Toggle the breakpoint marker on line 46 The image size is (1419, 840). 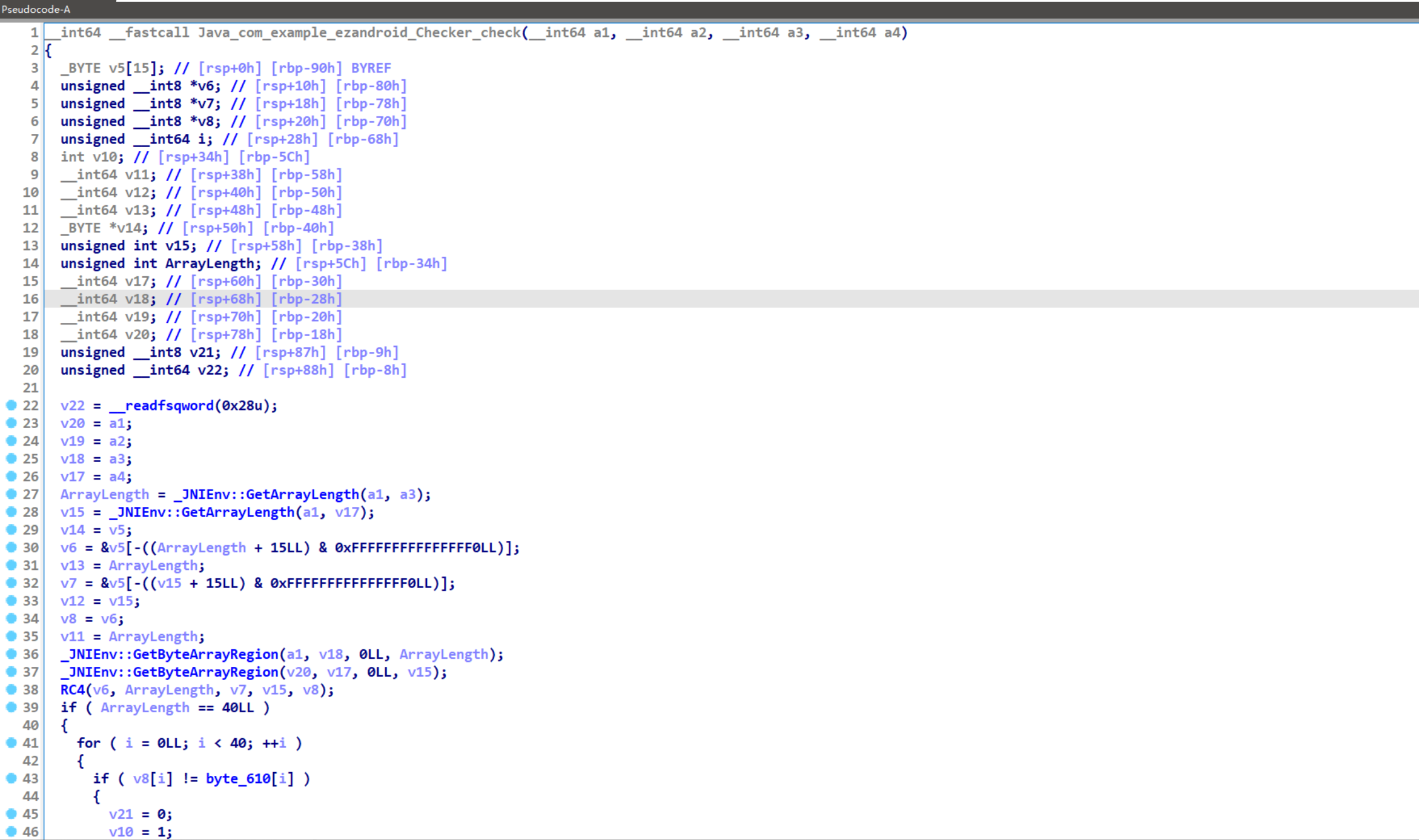click(13, 831)
